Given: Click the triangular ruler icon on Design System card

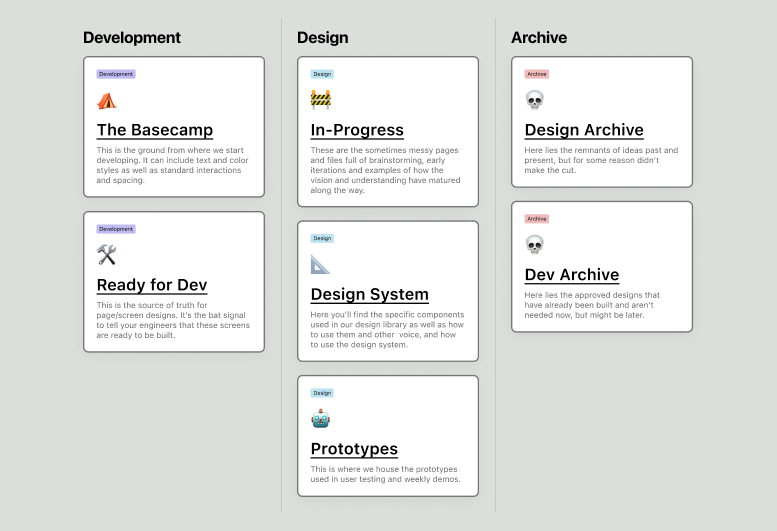Looking at the screenshot, I should pos(320,264).
